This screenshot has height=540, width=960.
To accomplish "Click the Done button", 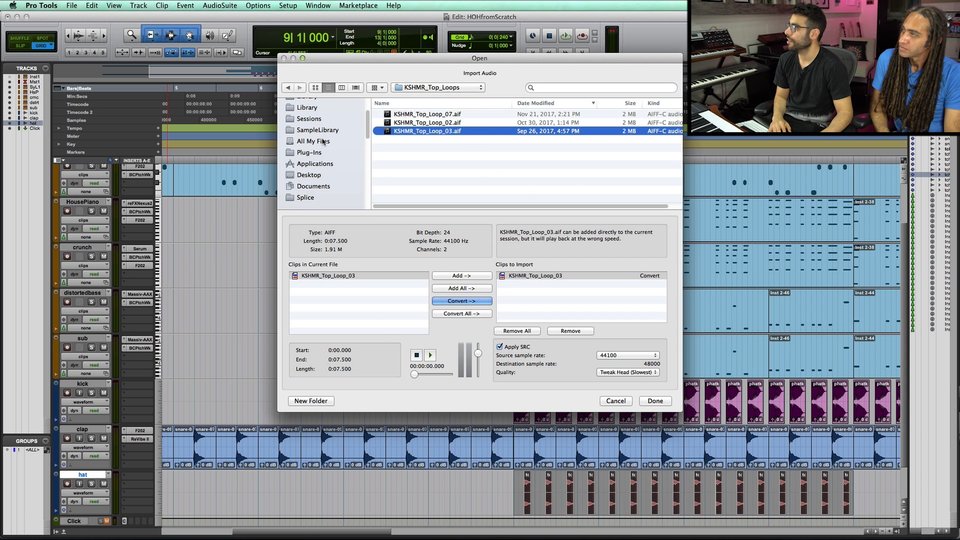I will (655, 401).
